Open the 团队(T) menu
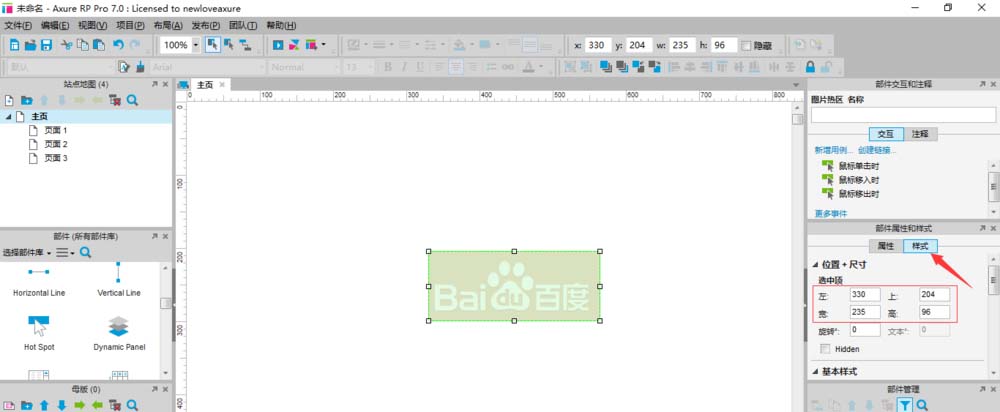The height and width of the screenshot is (412, 1000). pyautogui.click(x=243, y=26)
